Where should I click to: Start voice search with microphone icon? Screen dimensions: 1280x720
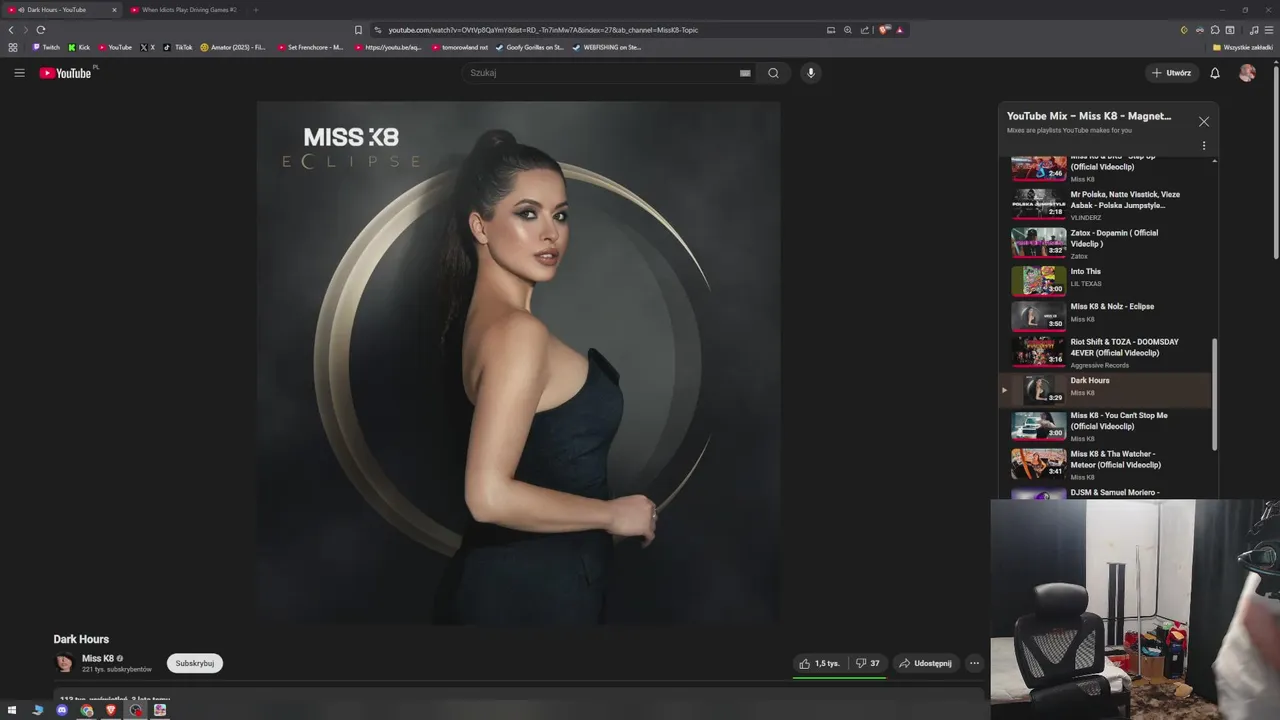(811, 73)
